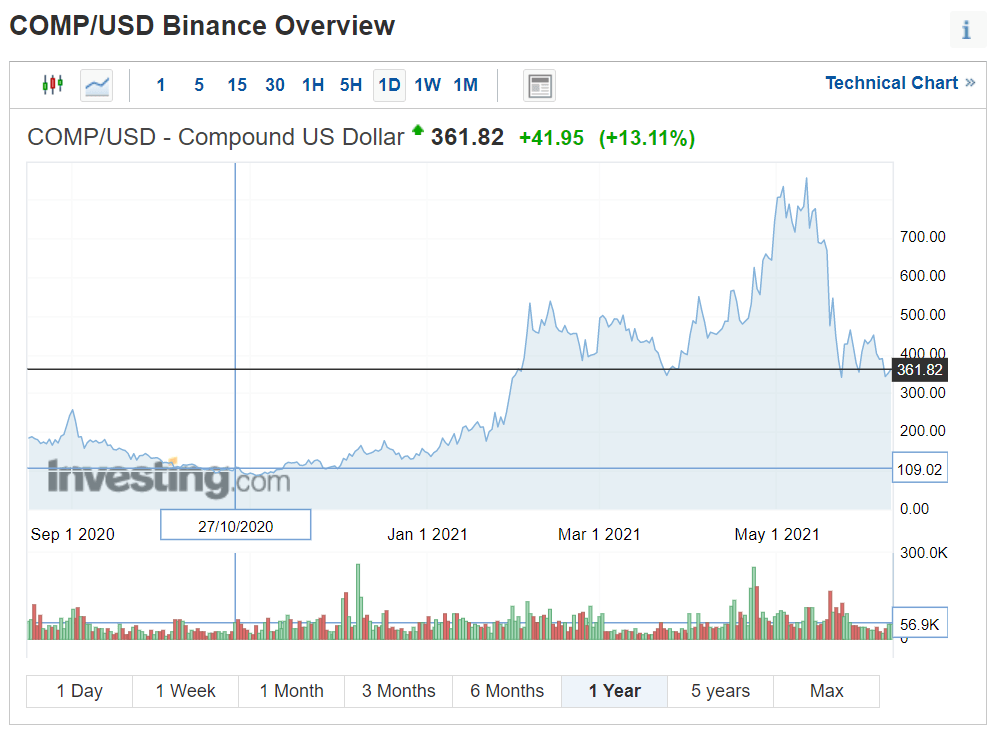Set the interval to 5 minutes
Image resolution: width=994 pixels, height=730 pixels.
click(x=199, y=85)
